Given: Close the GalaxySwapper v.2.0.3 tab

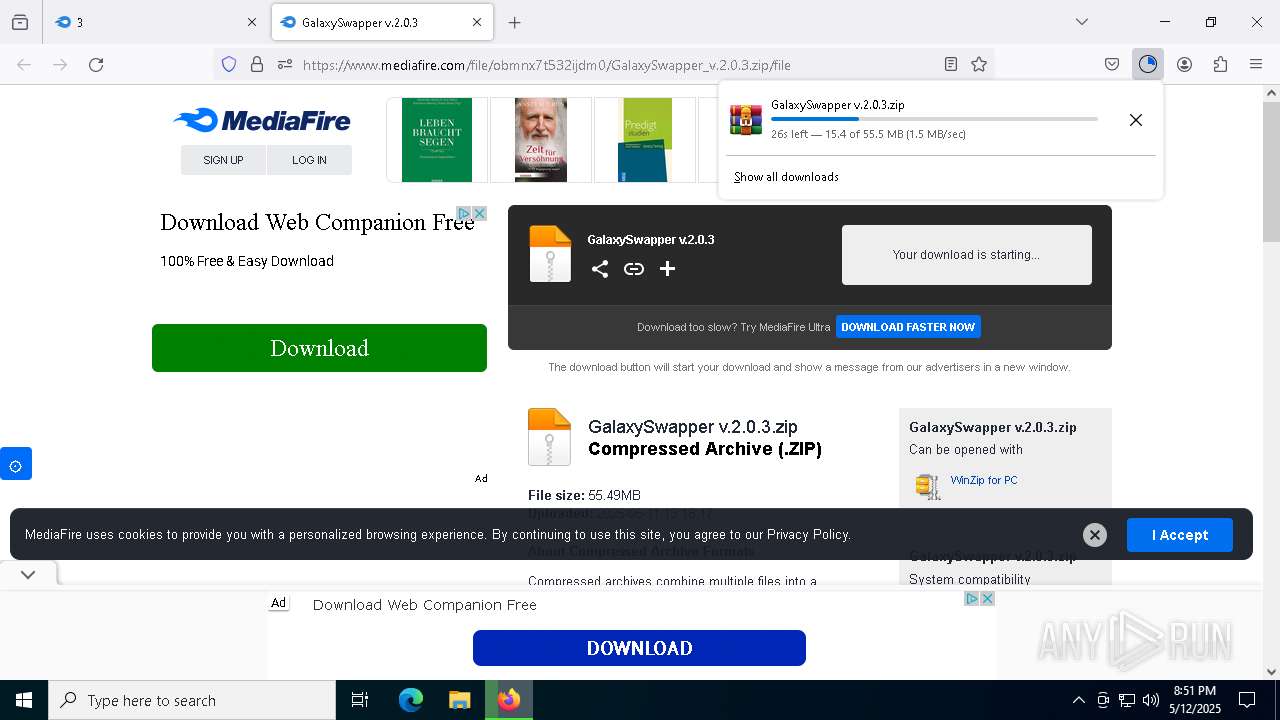Looking at the screenshot, I should click(477, 22).
